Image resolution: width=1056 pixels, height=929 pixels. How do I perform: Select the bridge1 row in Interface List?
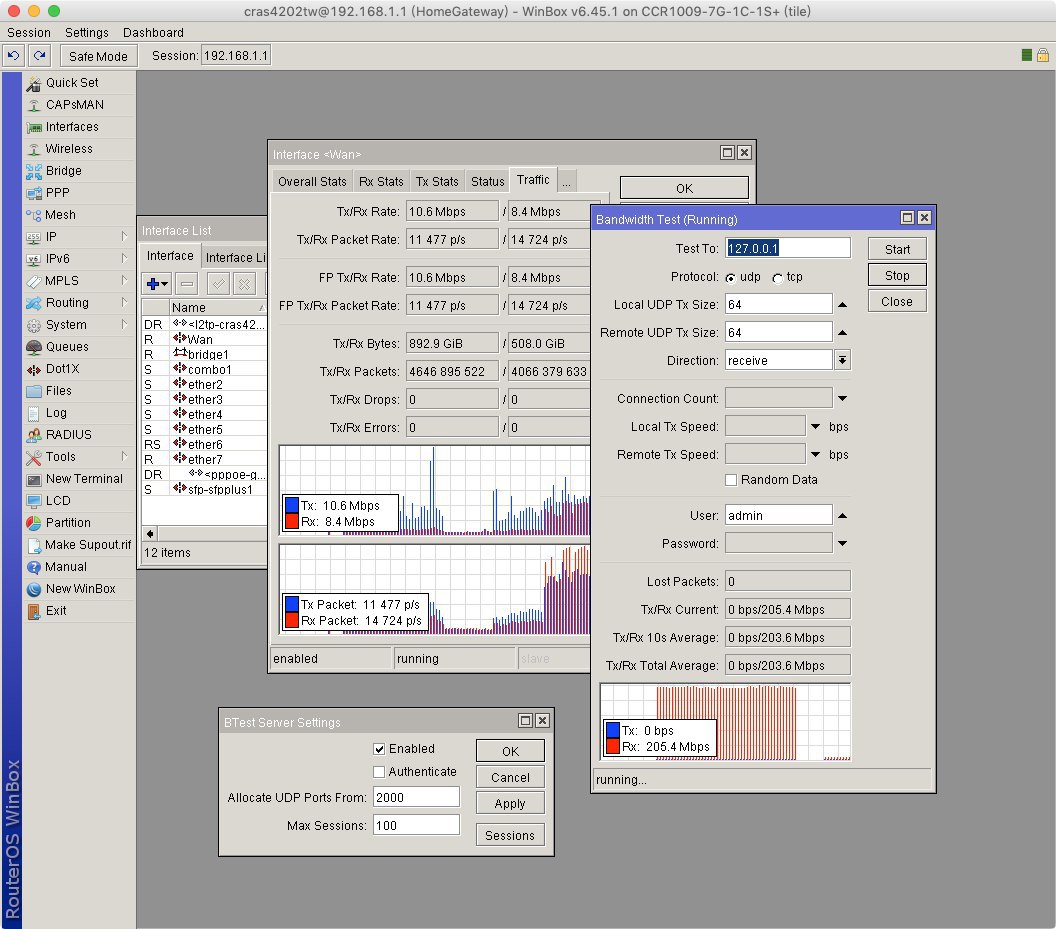205,354
